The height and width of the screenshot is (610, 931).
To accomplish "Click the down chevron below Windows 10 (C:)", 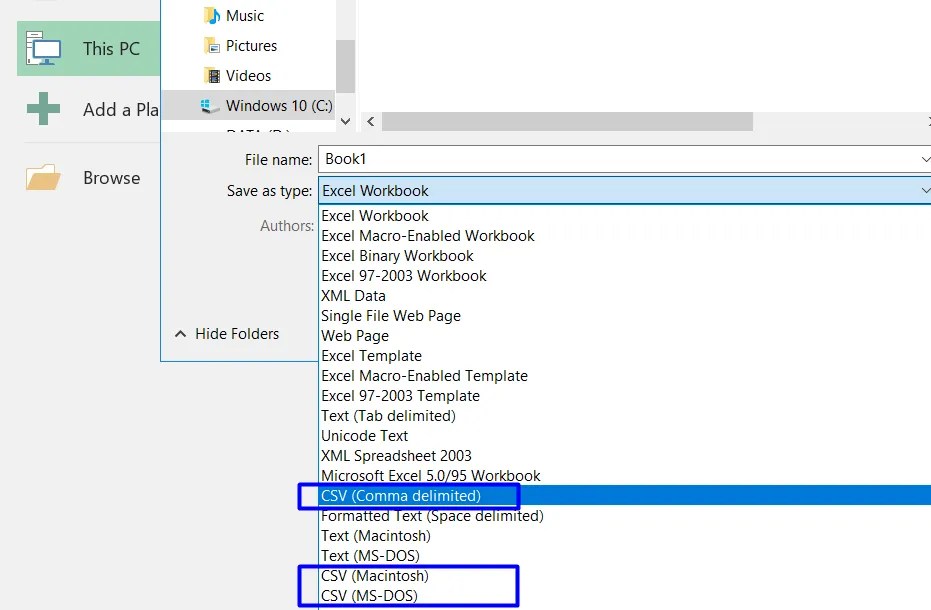I will click(345, 120).
